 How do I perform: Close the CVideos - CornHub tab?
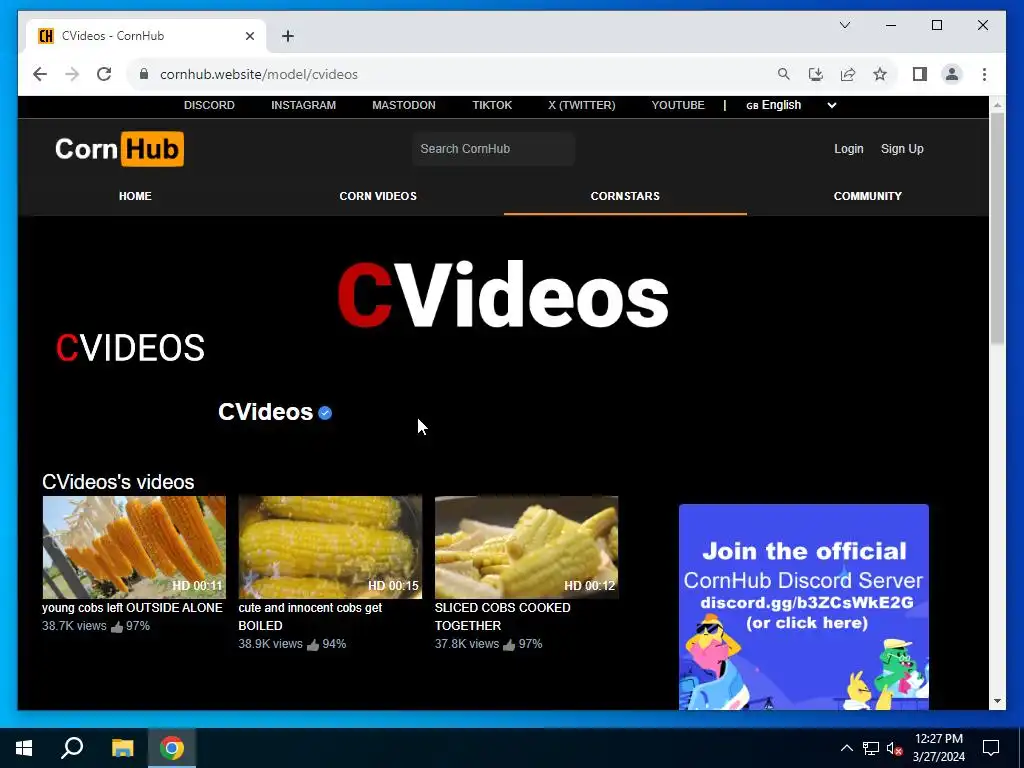[x=249, y=36]
